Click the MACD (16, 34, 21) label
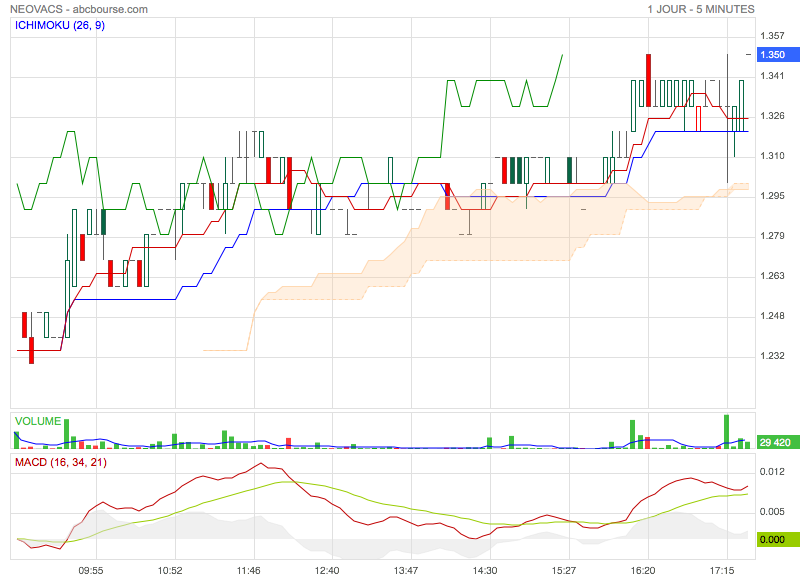The width and height of the screenshot is (800, 580). (61, 463)
